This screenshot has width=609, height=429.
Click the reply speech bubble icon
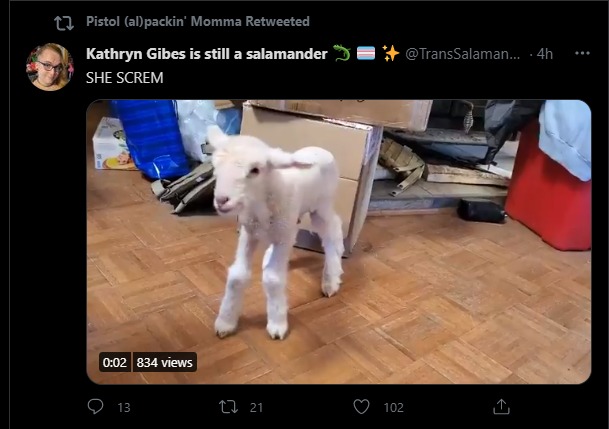pyautogui.click(x=95, y=406)
